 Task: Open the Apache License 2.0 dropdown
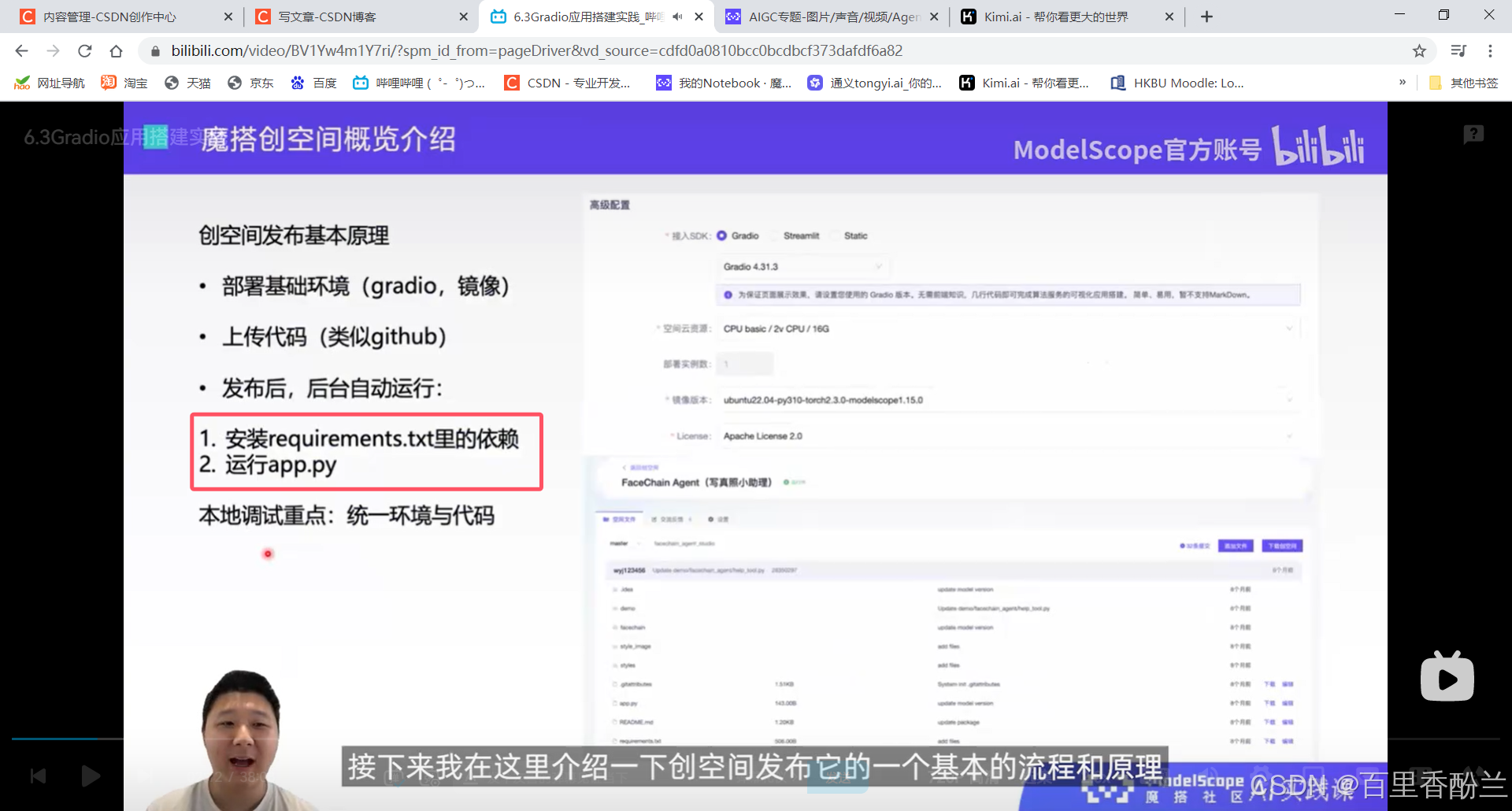(x=1007, y=435)
